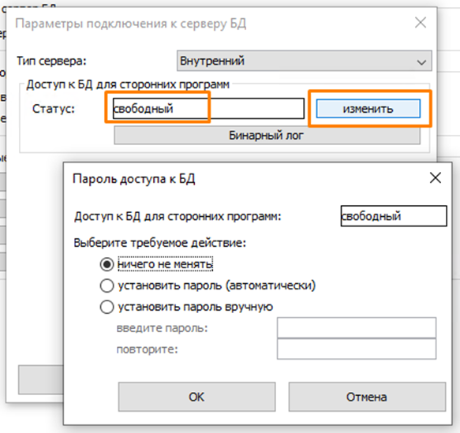Confirm with the OK button
Image resolution: width=460 pixels, height=433 pixels.
click(197, 397)
